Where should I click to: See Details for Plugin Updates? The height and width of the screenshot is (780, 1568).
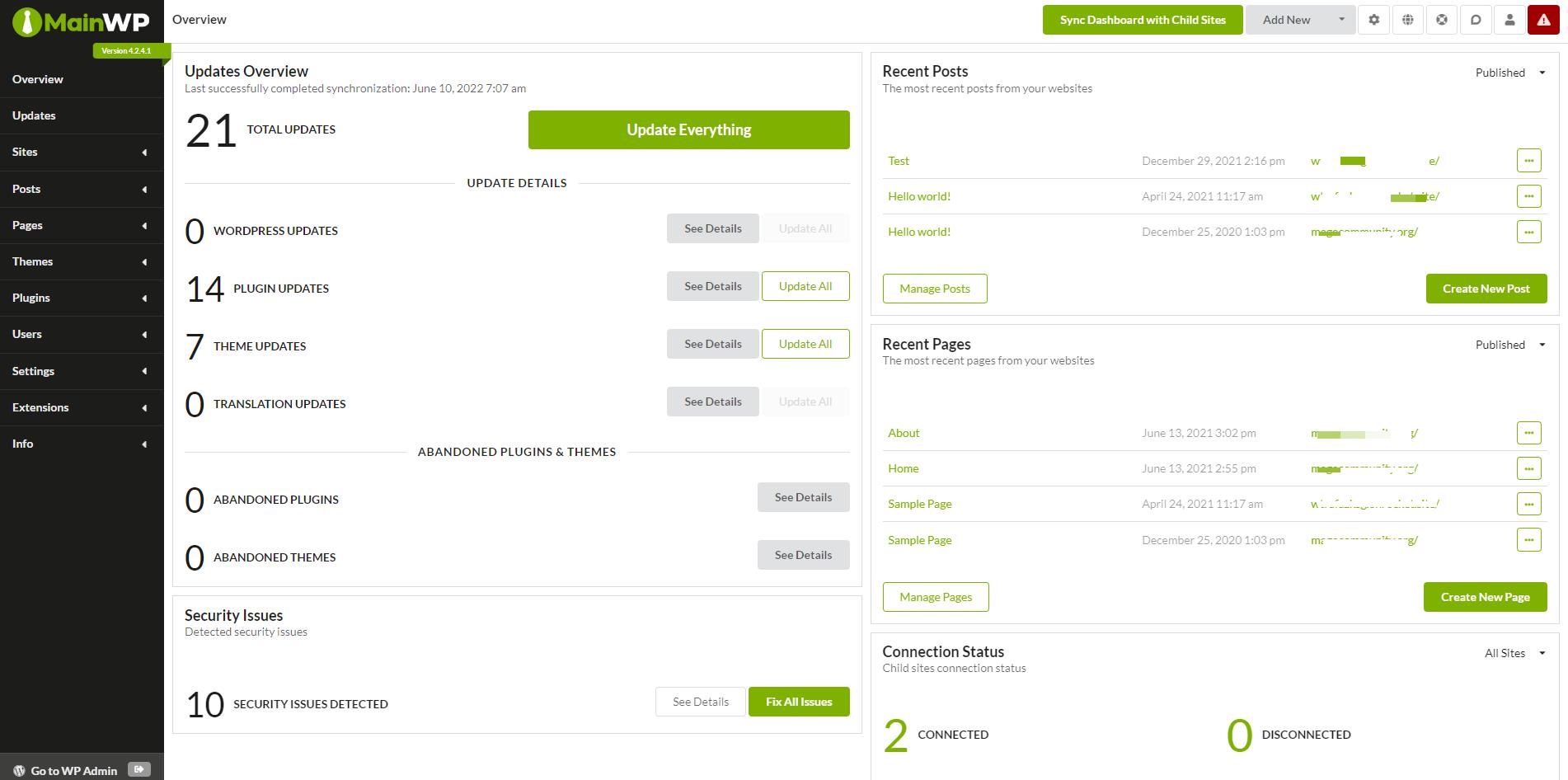[712, 286]
